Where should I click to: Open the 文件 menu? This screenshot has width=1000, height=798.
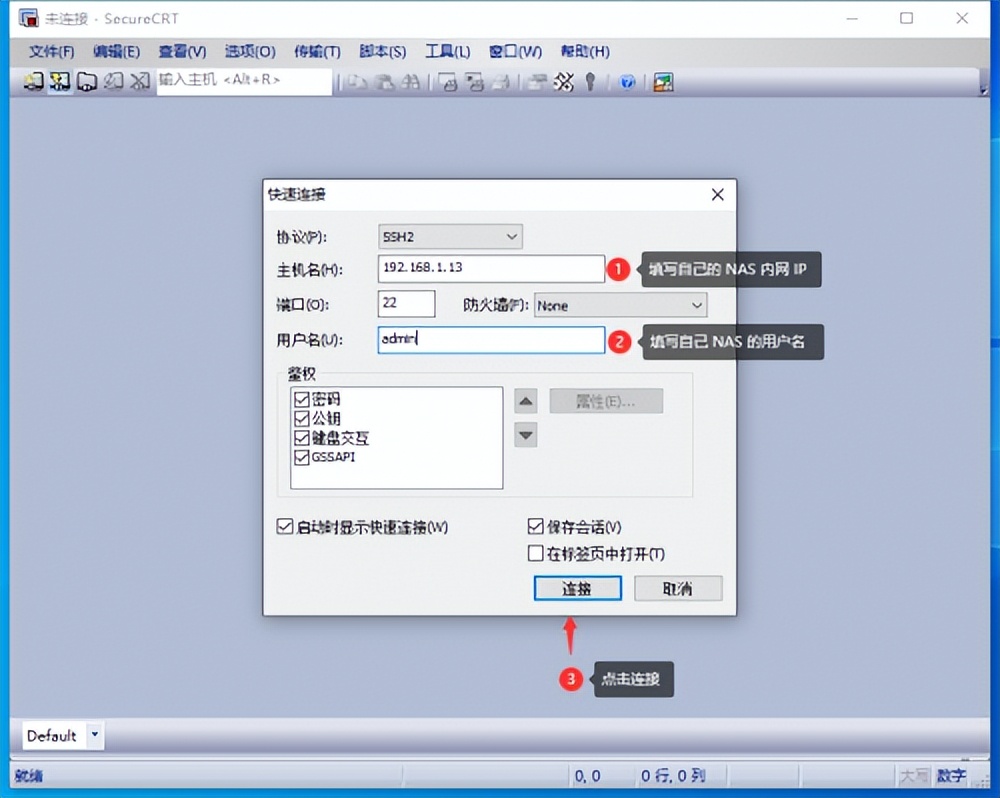tap(50, 51)
